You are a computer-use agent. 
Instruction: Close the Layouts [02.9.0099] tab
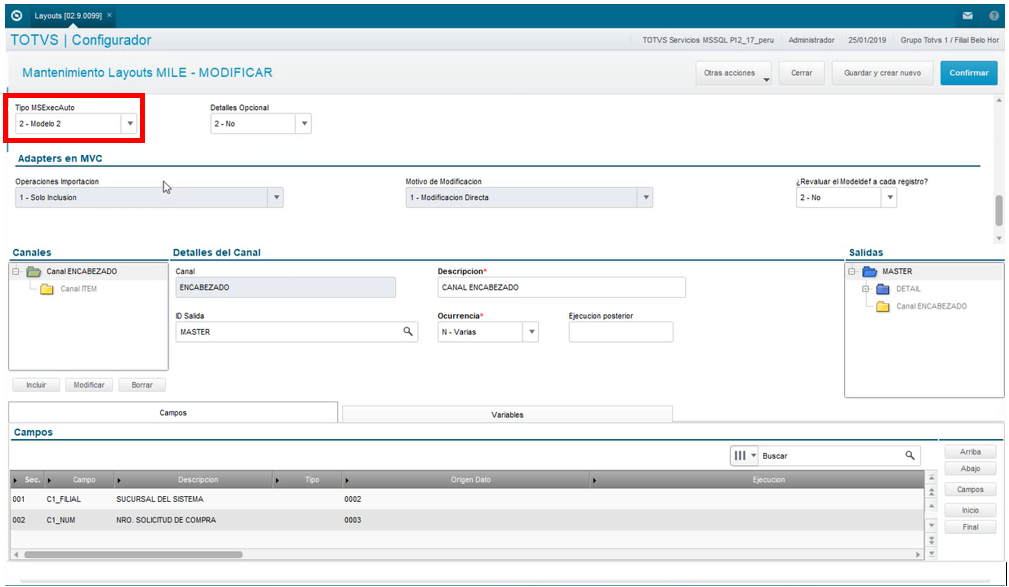109,15
